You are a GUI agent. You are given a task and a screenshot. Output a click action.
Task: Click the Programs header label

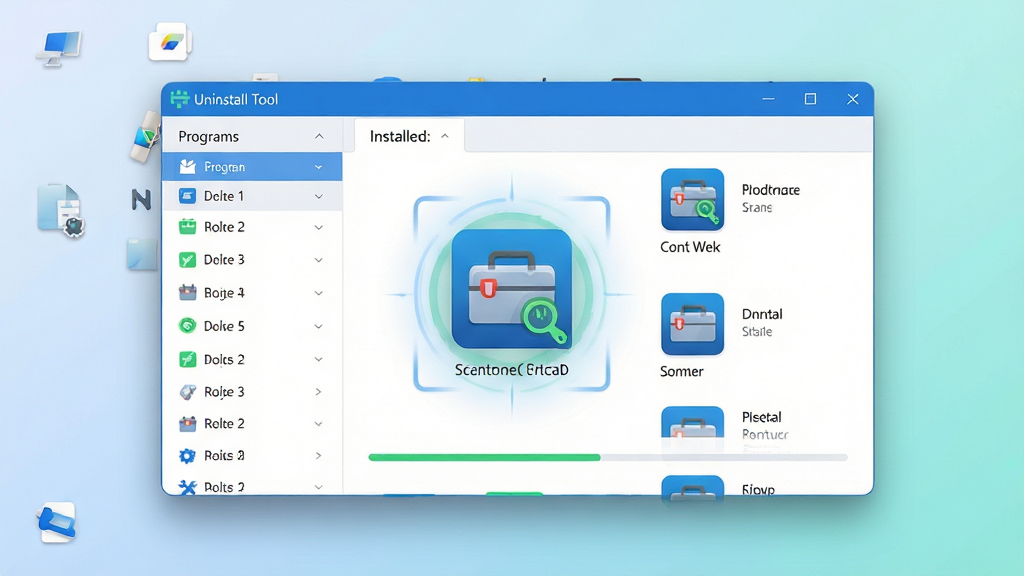pyautogui.click(x=208, y=136)
